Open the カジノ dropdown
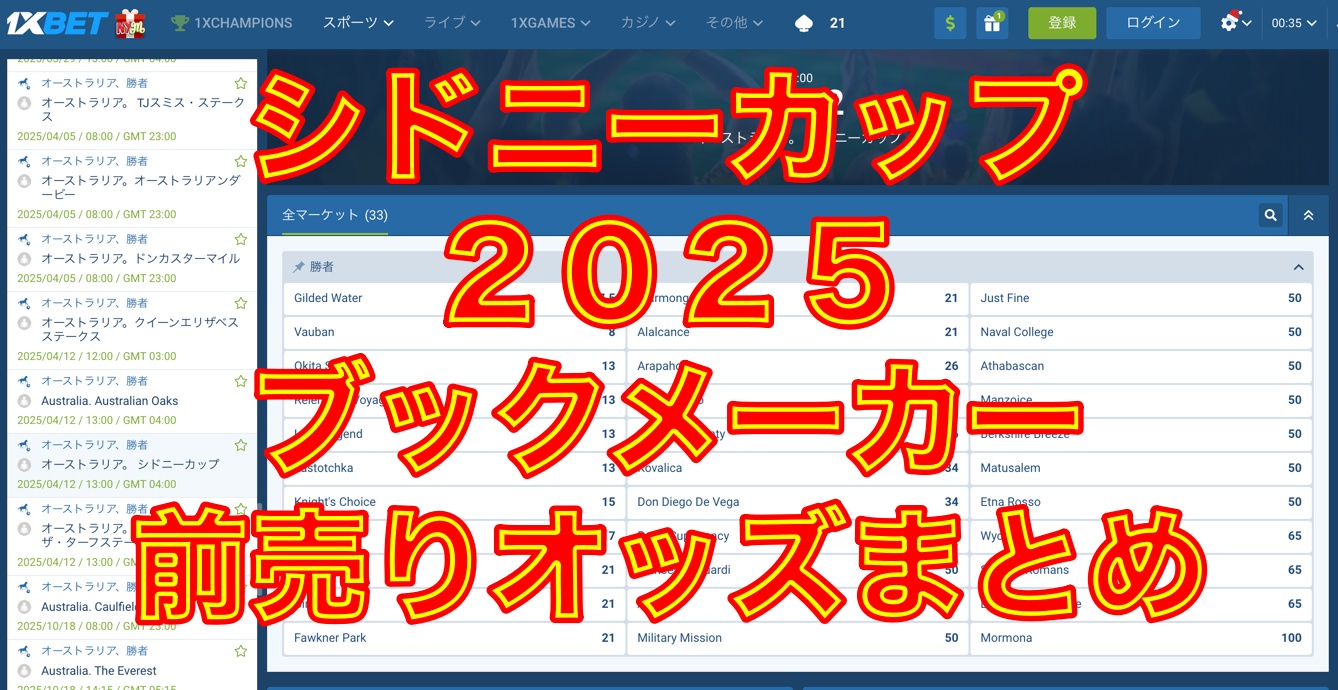The width and height of the screenshot is (1338, 690). (x=649, y=22)
